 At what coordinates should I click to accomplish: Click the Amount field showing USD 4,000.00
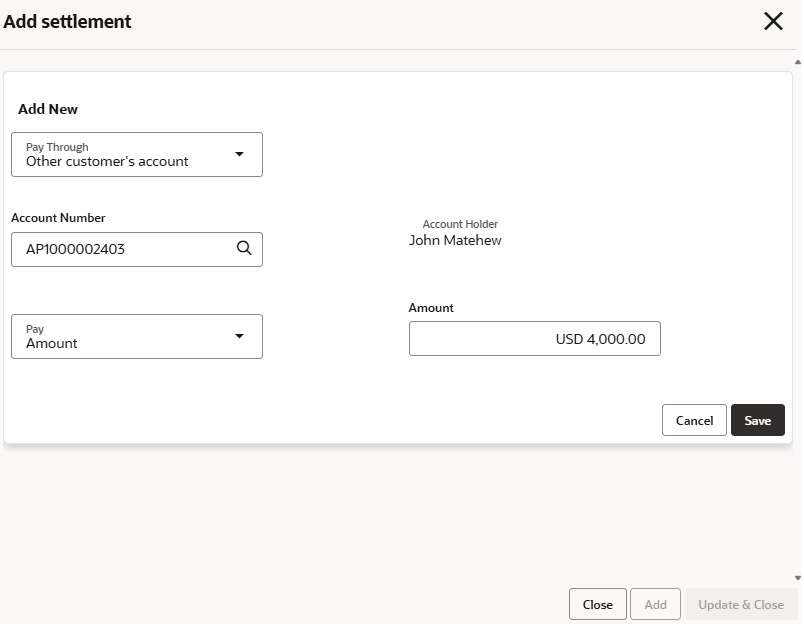click(x=534, y=339)
